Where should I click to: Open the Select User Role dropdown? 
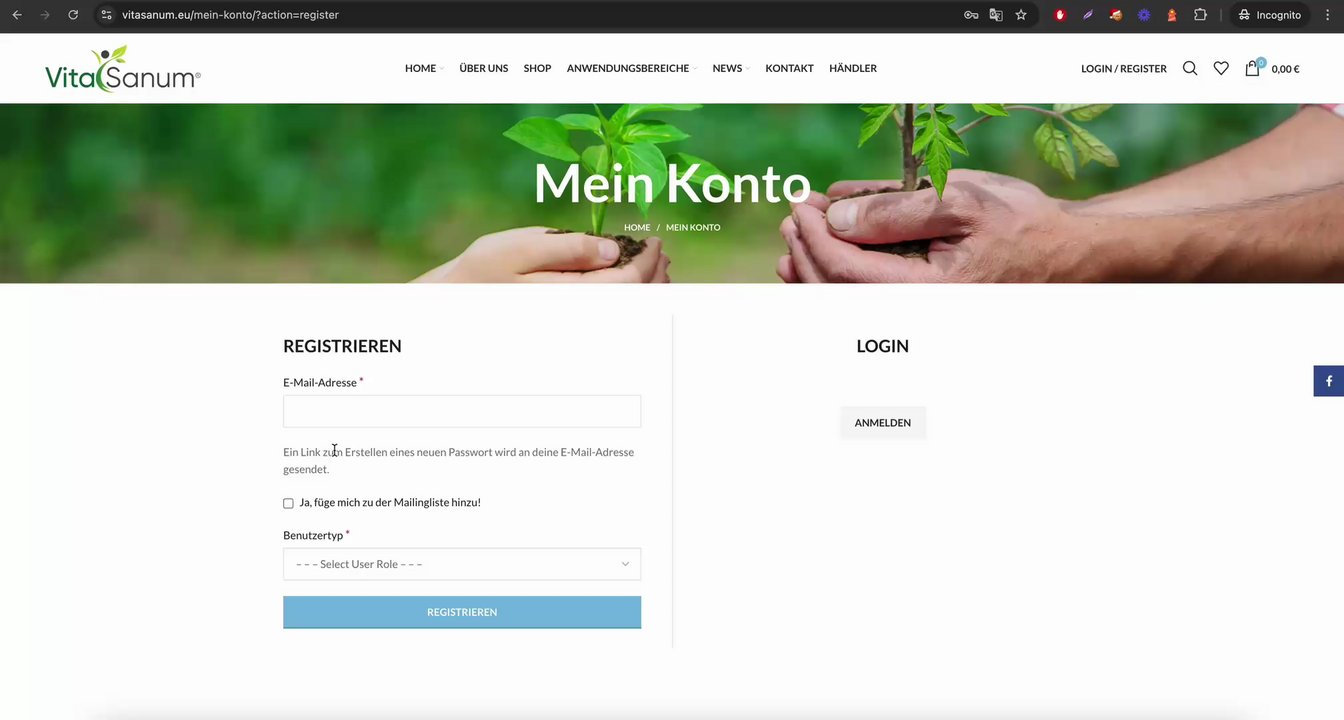(x=462, y=564)
